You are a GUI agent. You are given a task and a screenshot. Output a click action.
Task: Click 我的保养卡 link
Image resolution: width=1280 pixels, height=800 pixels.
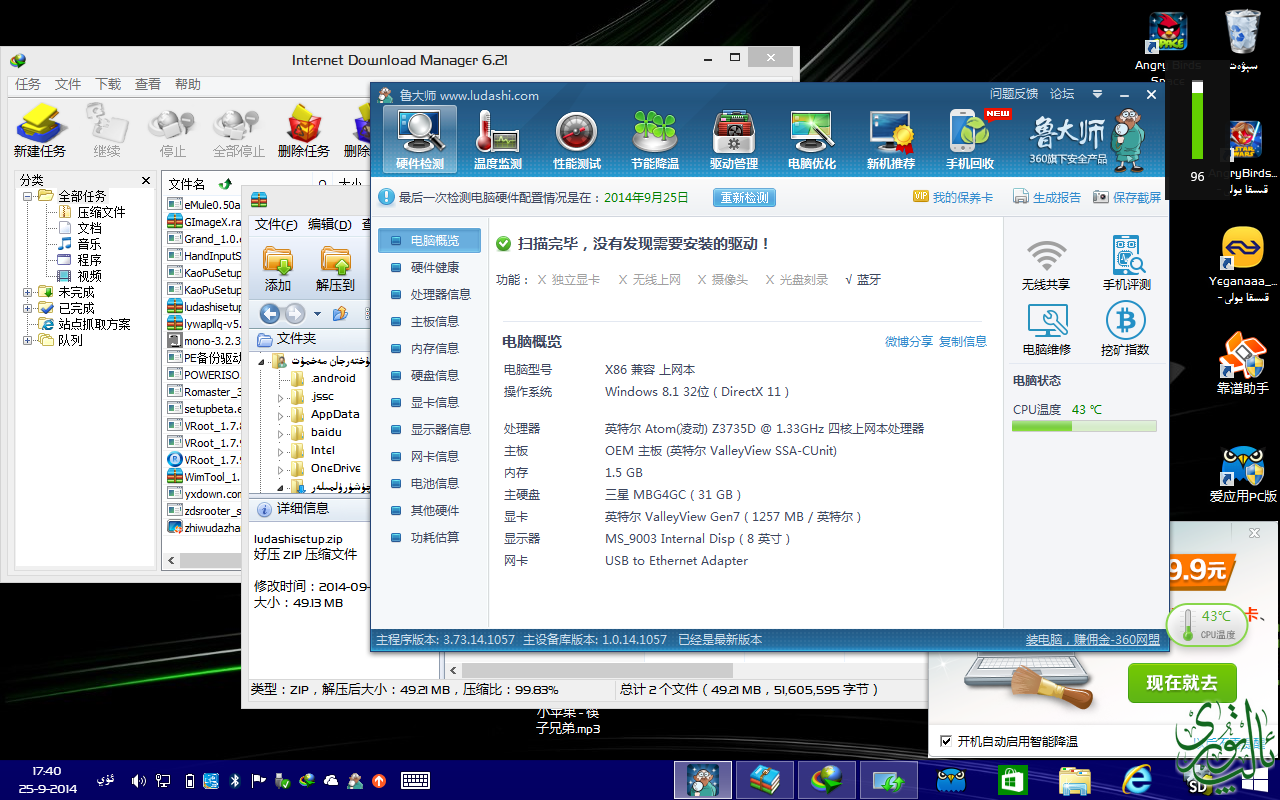[x=953, y=198]
